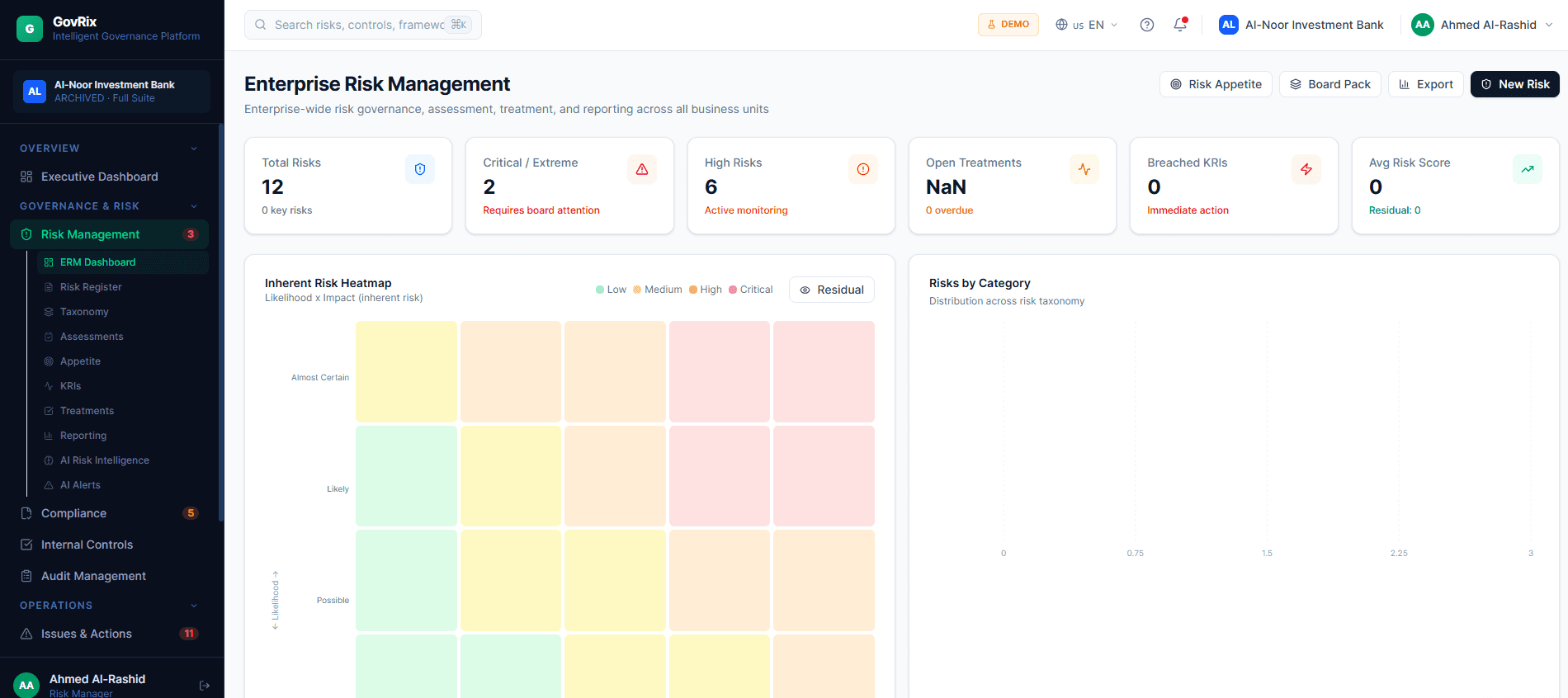
Task: Open the Treatments page
Action: point(122,411)
